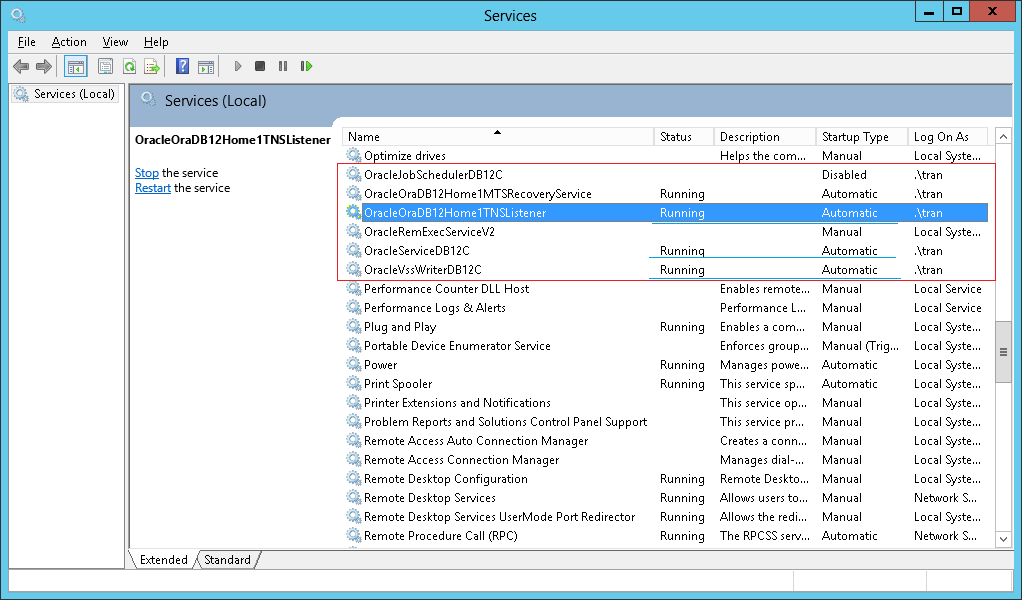
Task: Click 'The RPCSS serv...' description cell
Action: coord(765,536)
